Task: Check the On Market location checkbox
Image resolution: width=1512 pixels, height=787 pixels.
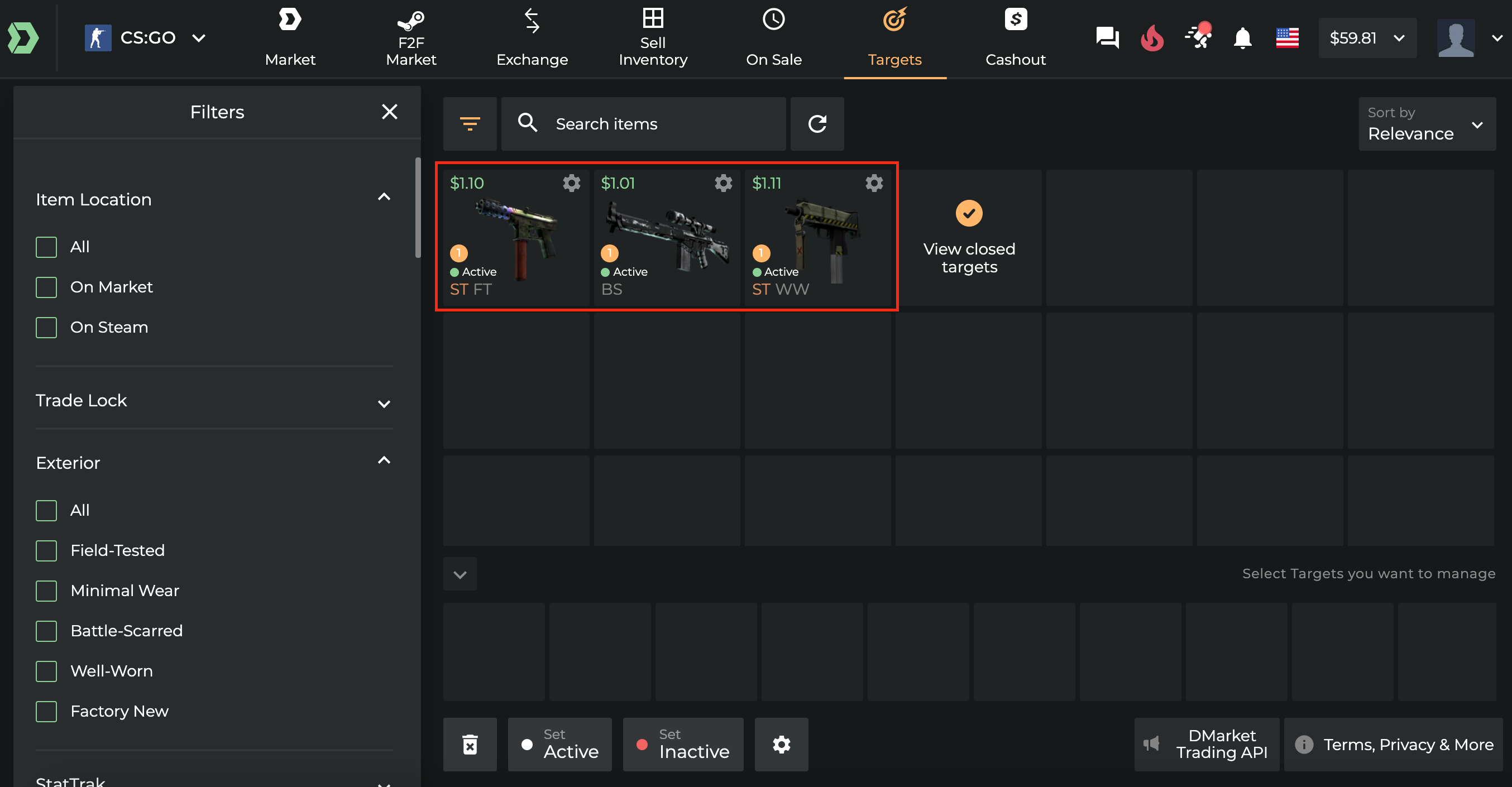Action: [x=46, y=287]
